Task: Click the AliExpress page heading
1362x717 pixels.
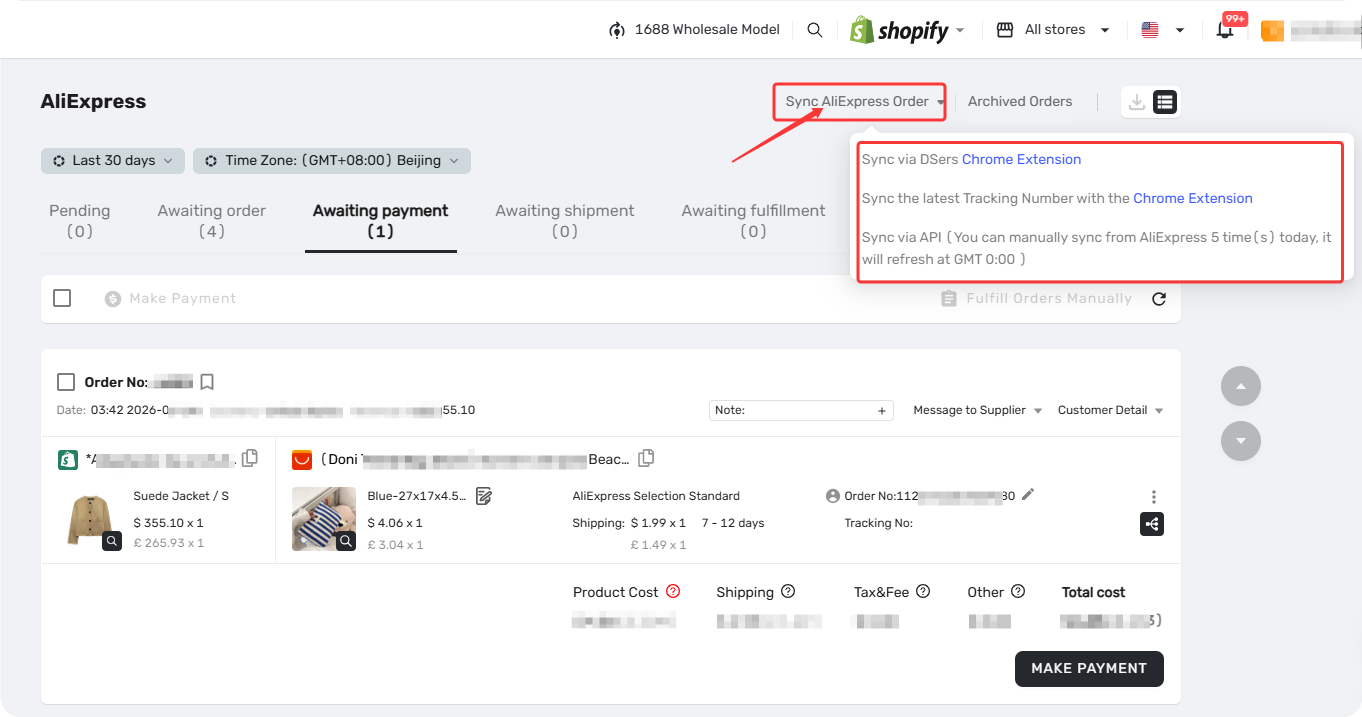Action: coord(93,101)
